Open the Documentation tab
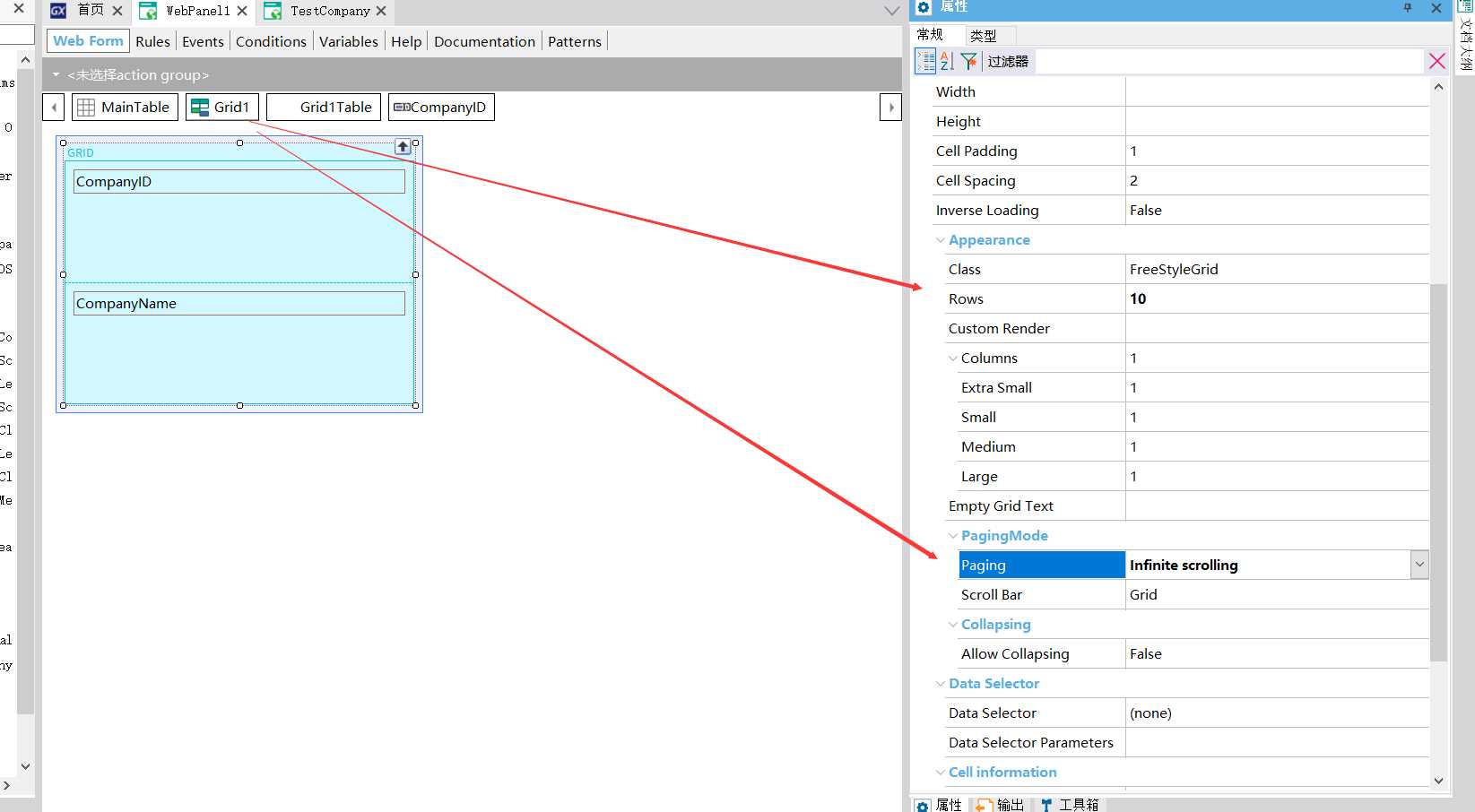Image resolution: width=1475 pixels, height=812 pixels. pos(484,41)
